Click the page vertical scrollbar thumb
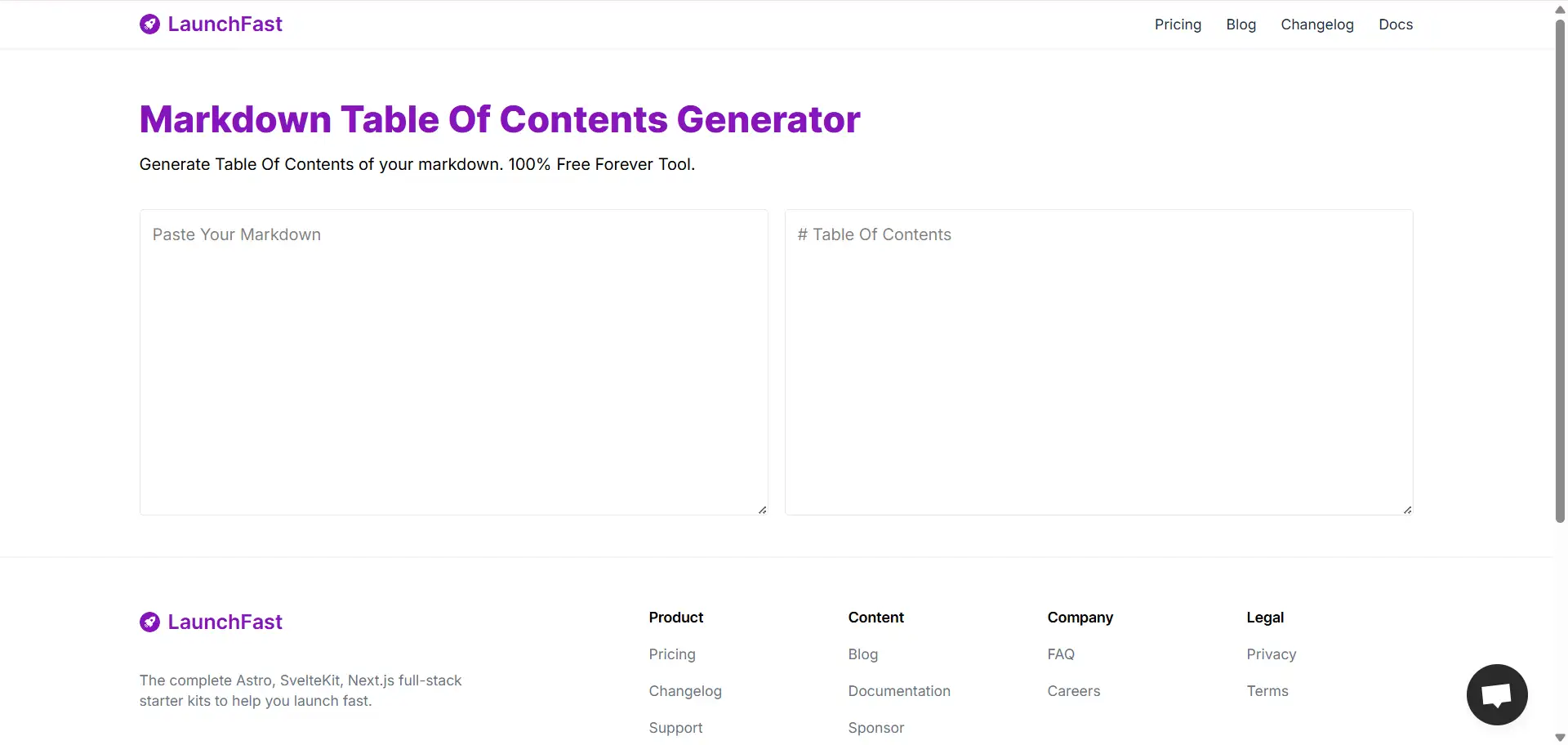 [x=1560, y=271]
